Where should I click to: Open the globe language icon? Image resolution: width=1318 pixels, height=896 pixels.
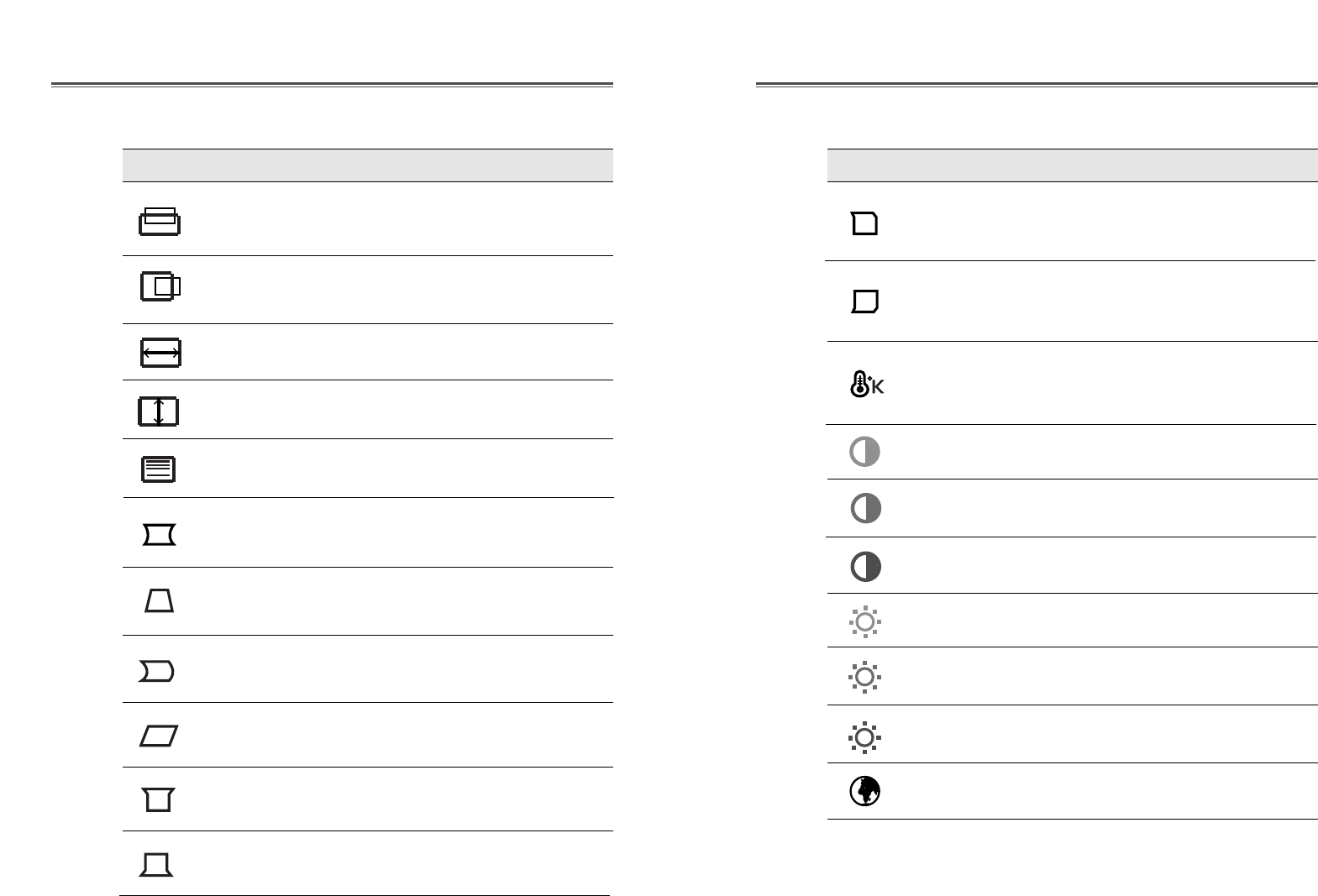pyautogui.click(x=865, y=791)
